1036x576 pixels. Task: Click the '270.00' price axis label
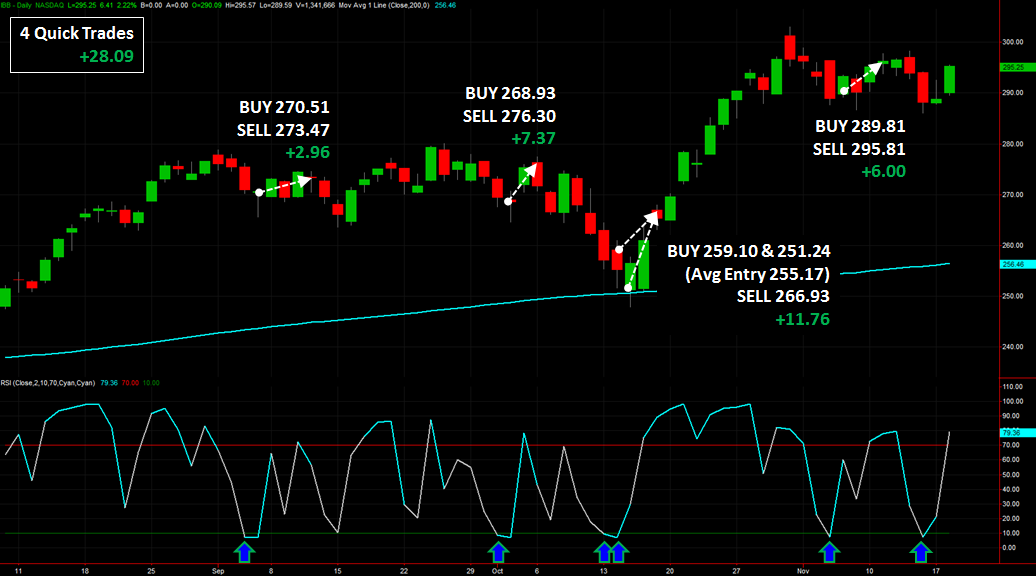pyautogui.click(x=1013, y=195)
